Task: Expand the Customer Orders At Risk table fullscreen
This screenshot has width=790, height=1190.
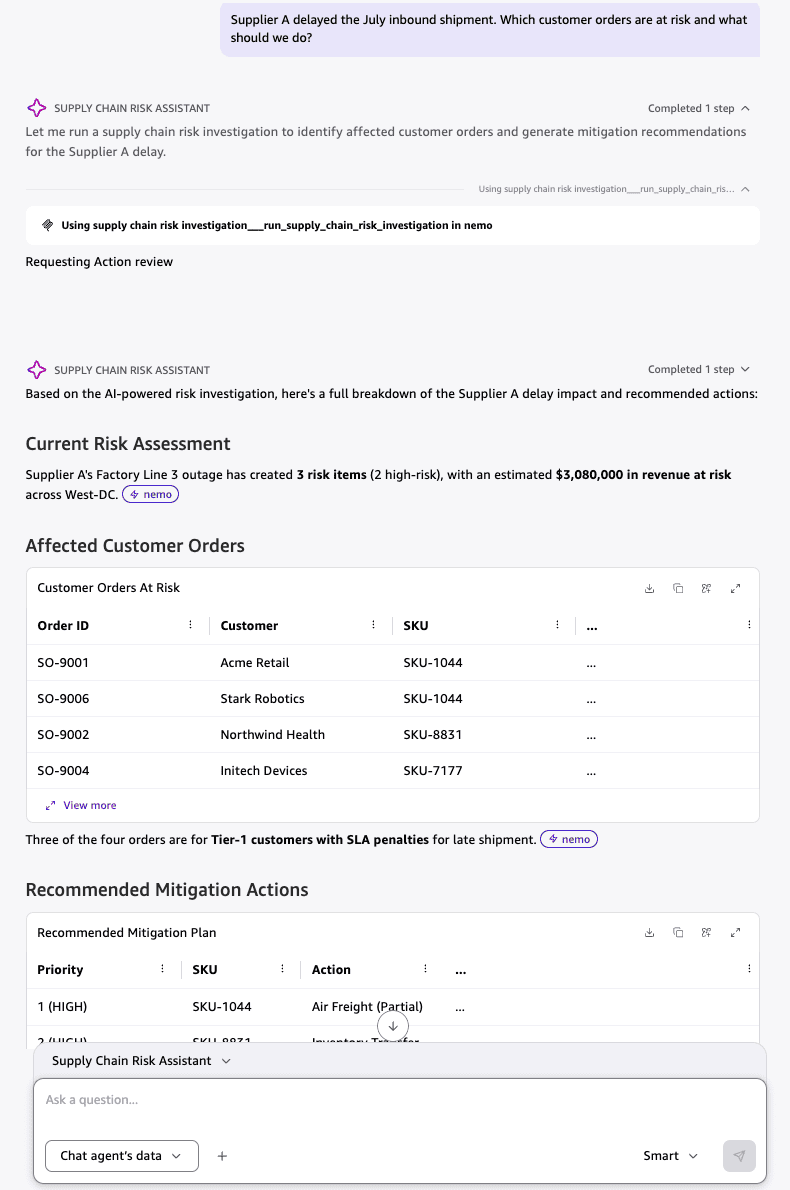Action: [x=735, y=588]
